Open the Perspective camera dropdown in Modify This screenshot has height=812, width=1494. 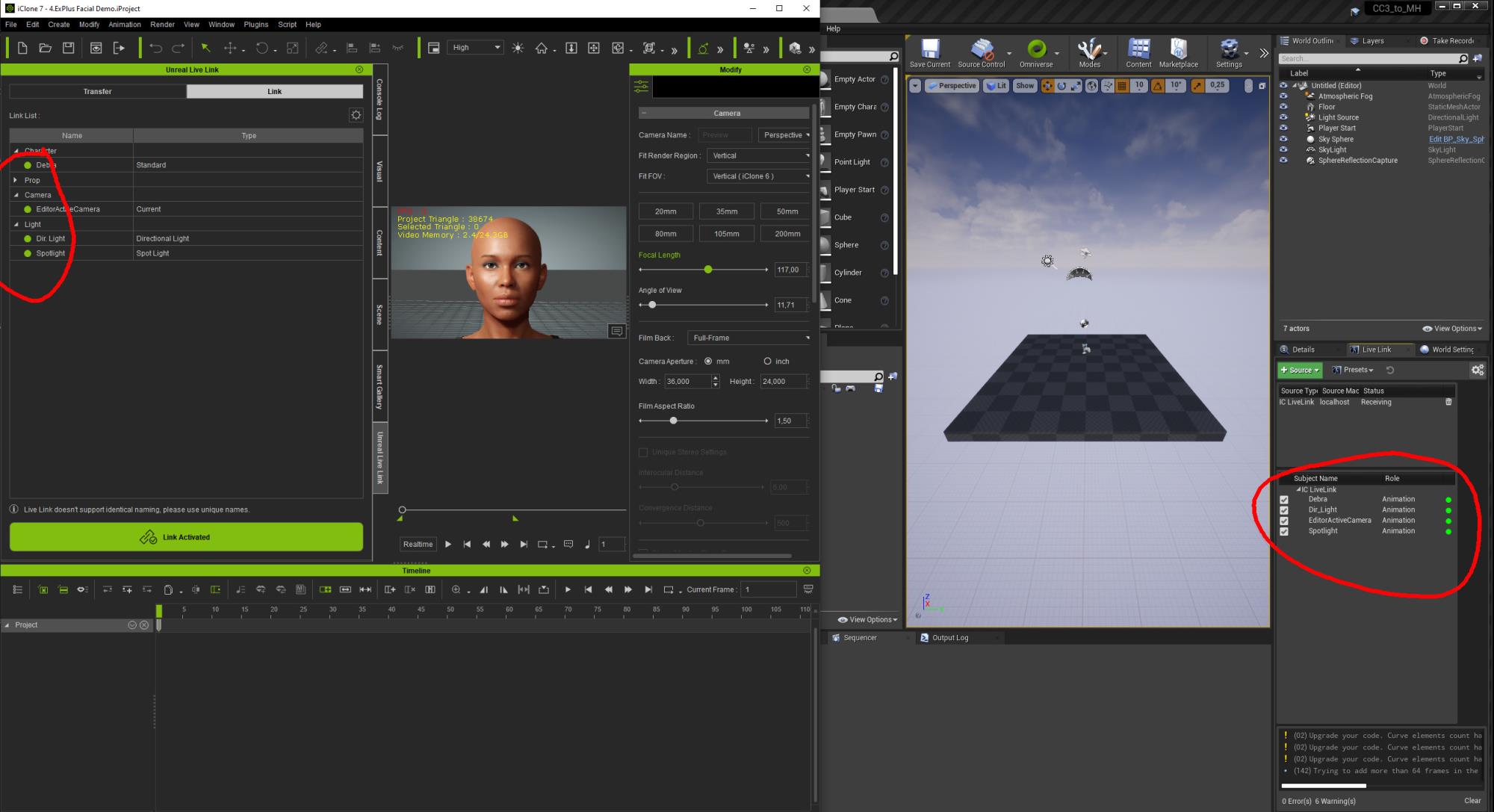[785, 135]
